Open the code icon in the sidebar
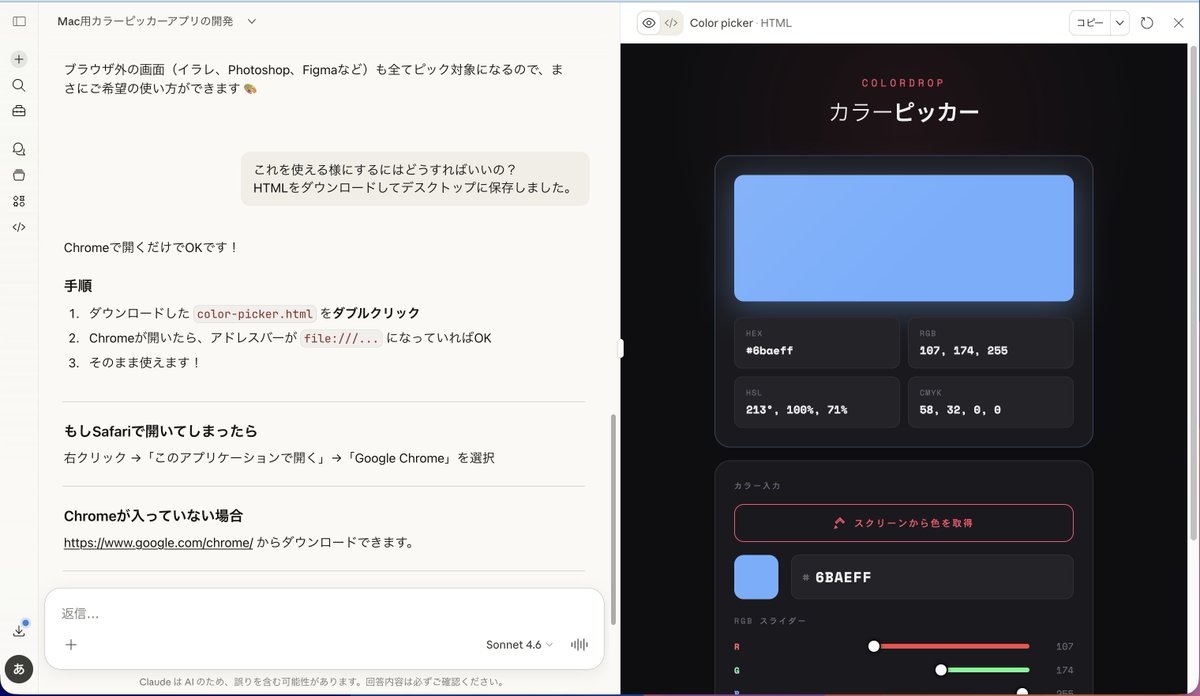Screen dimensions: 1200x696 tap(19, 227)
